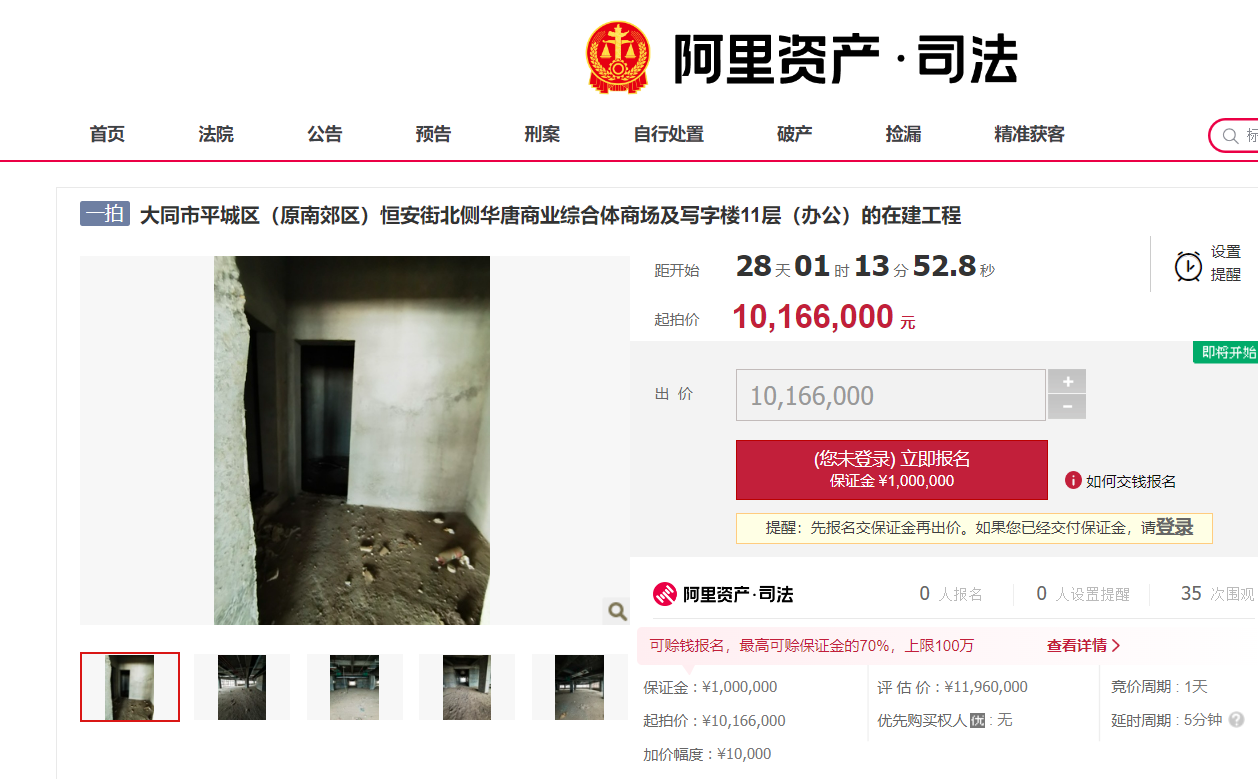The height and width of the screenshot is (779, 1258).
Task: Click the gray help icon beside 延时周期
Action: tap(1237, 720)
